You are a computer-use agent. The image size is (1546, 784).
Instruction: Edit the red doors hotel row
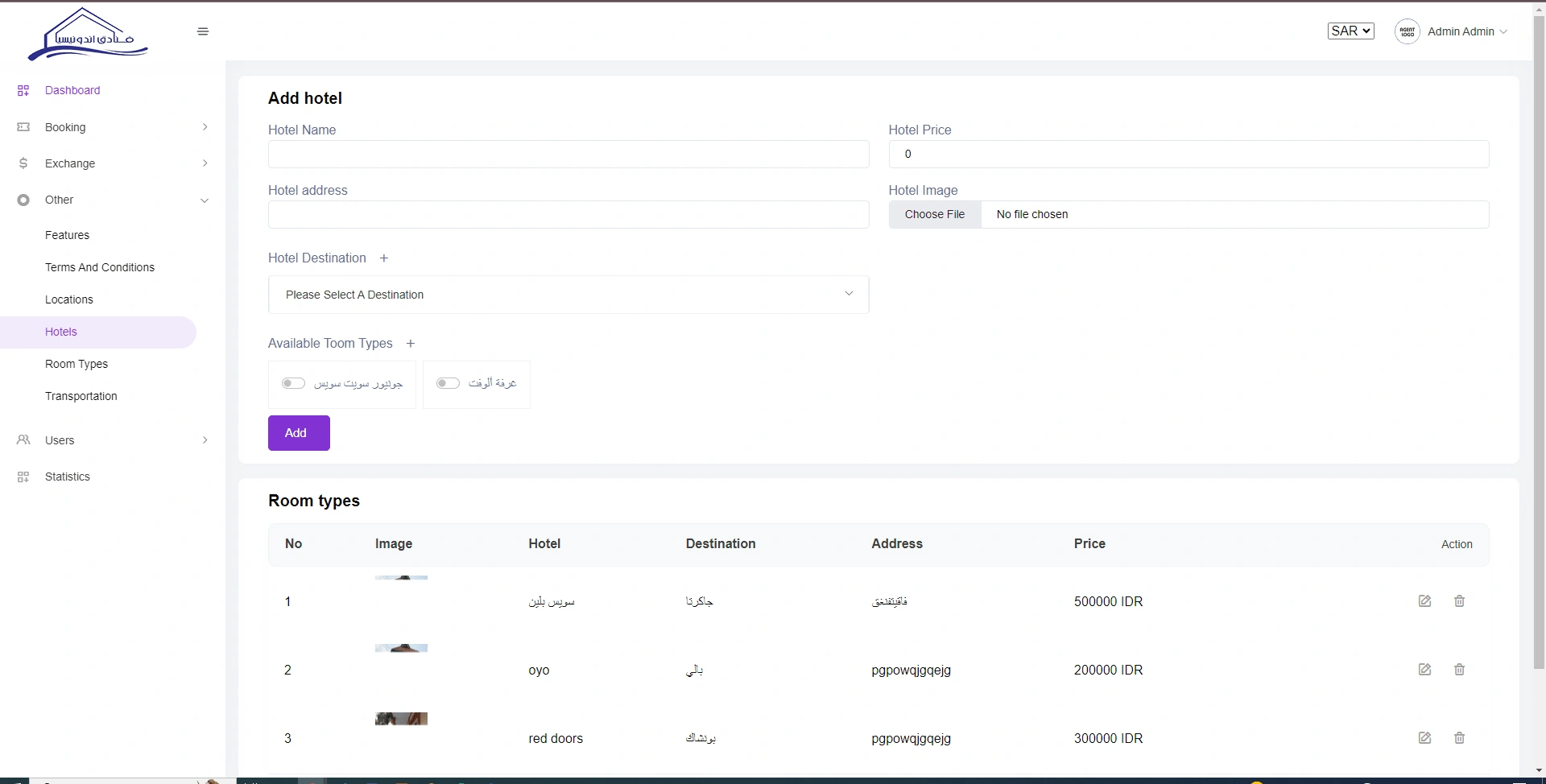click(1424, 738)
